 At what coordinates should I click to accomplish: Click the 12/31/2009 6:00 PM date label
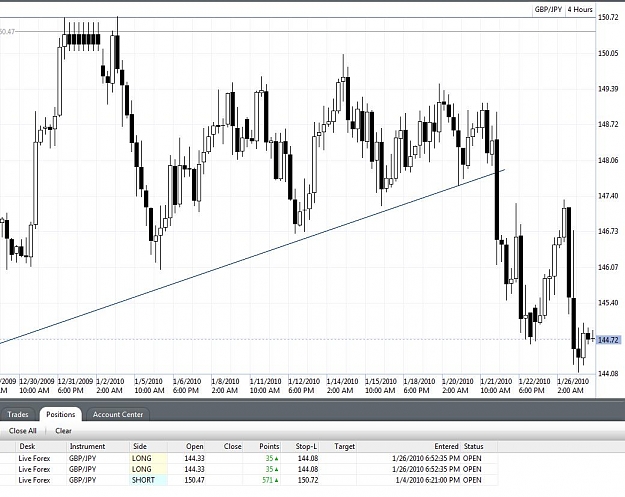75,386
